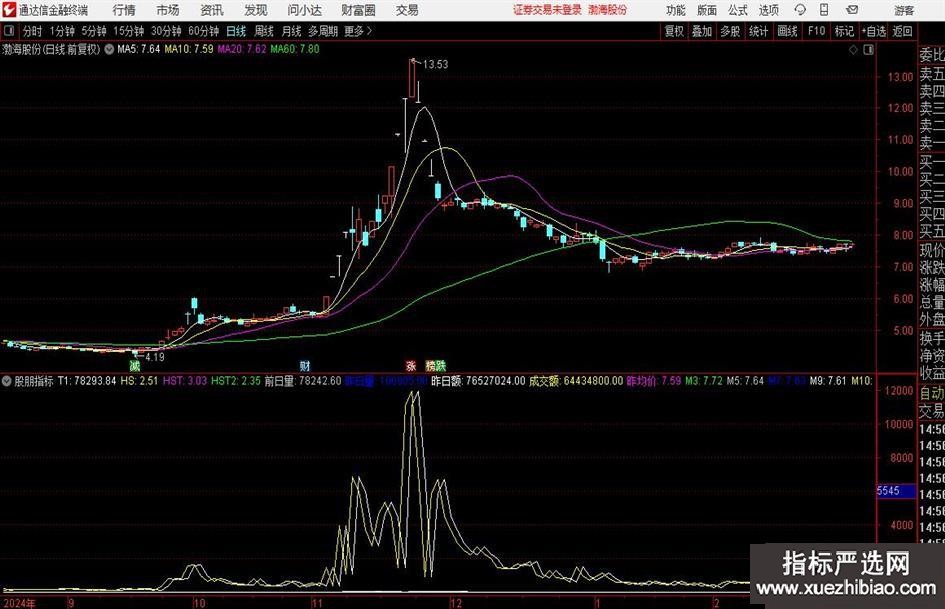Open the 资讯 menu

point(212,10)
